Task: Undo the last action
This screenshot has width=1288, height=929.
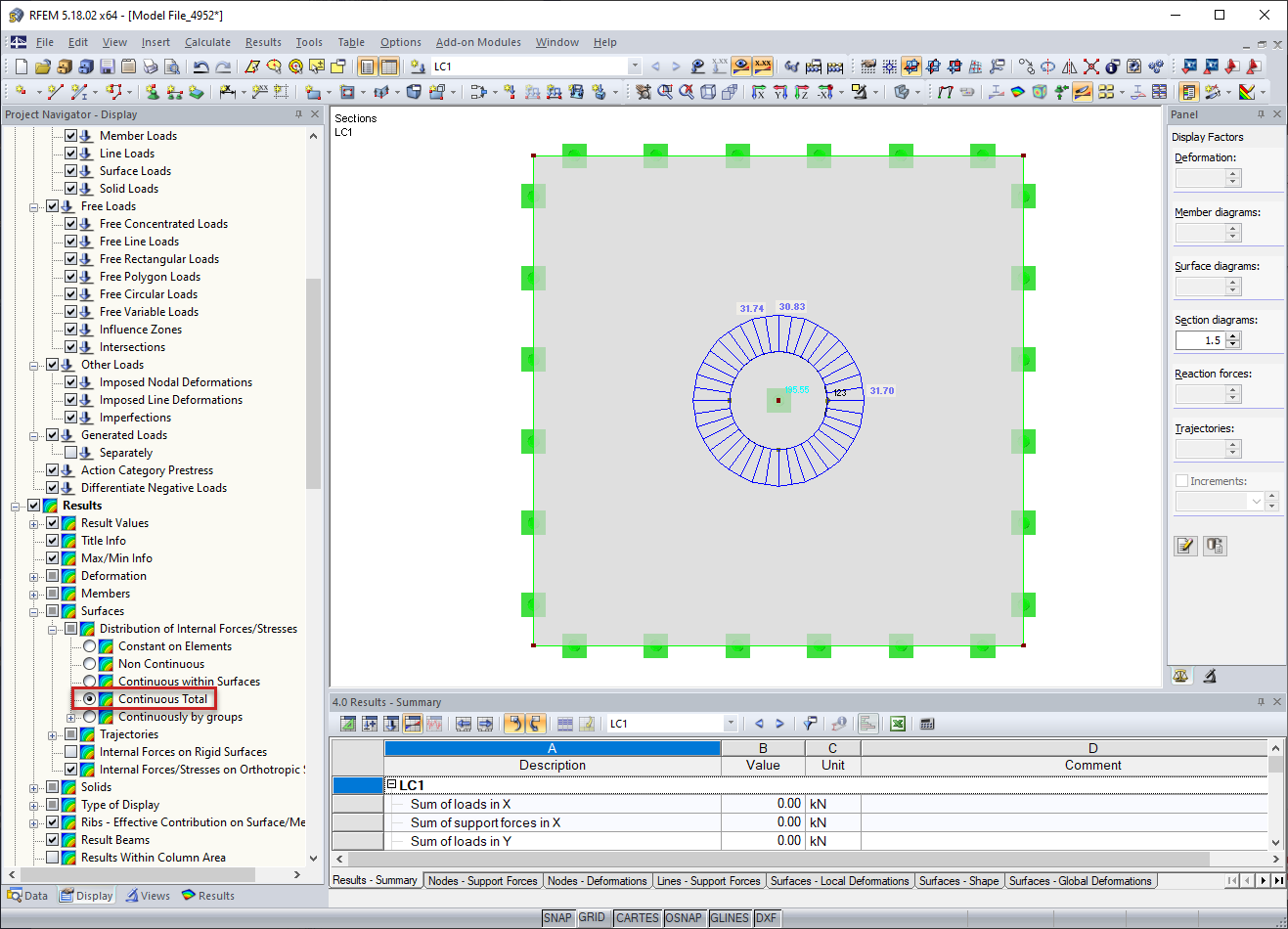Action: [x=200, y=66]
